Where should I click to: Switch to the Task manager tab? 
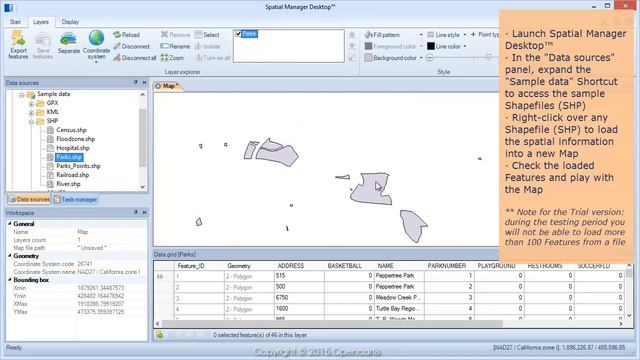coord(76,200)
